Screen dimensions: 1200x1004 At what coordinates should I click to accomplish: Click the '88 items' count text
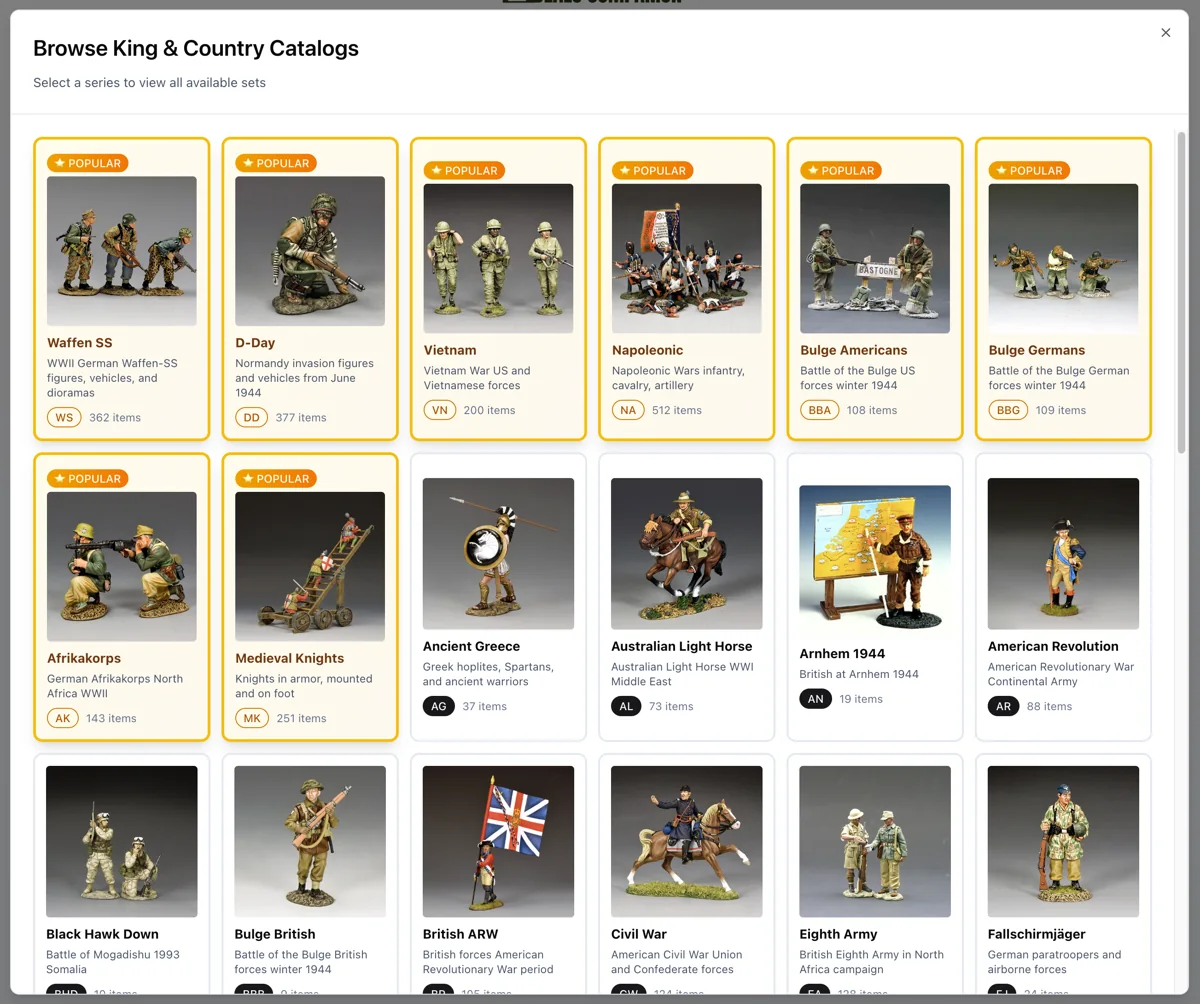pyautogui.click(x=1049, y=706)
